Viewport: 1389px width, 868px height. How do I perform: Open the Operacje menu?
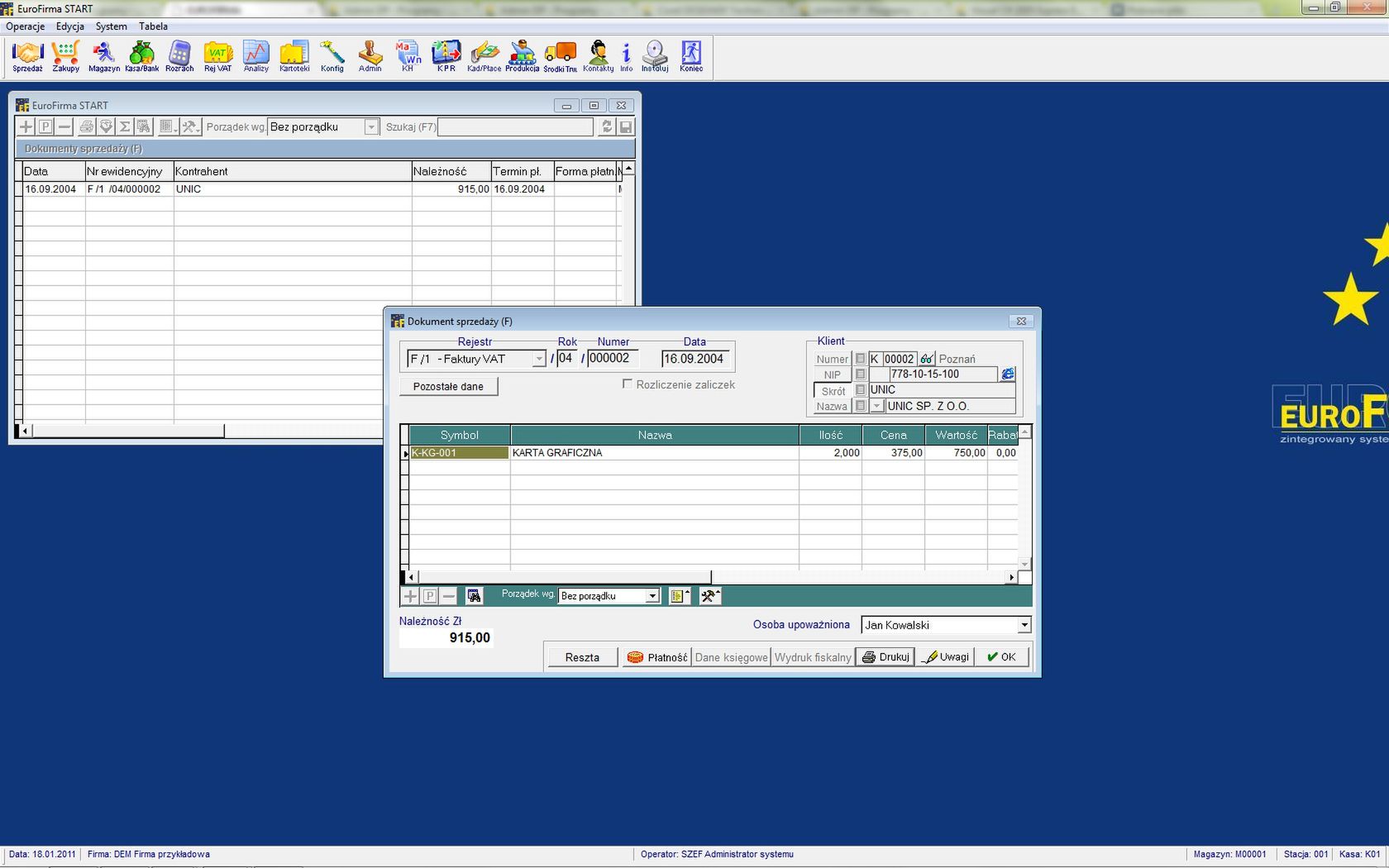26,26
